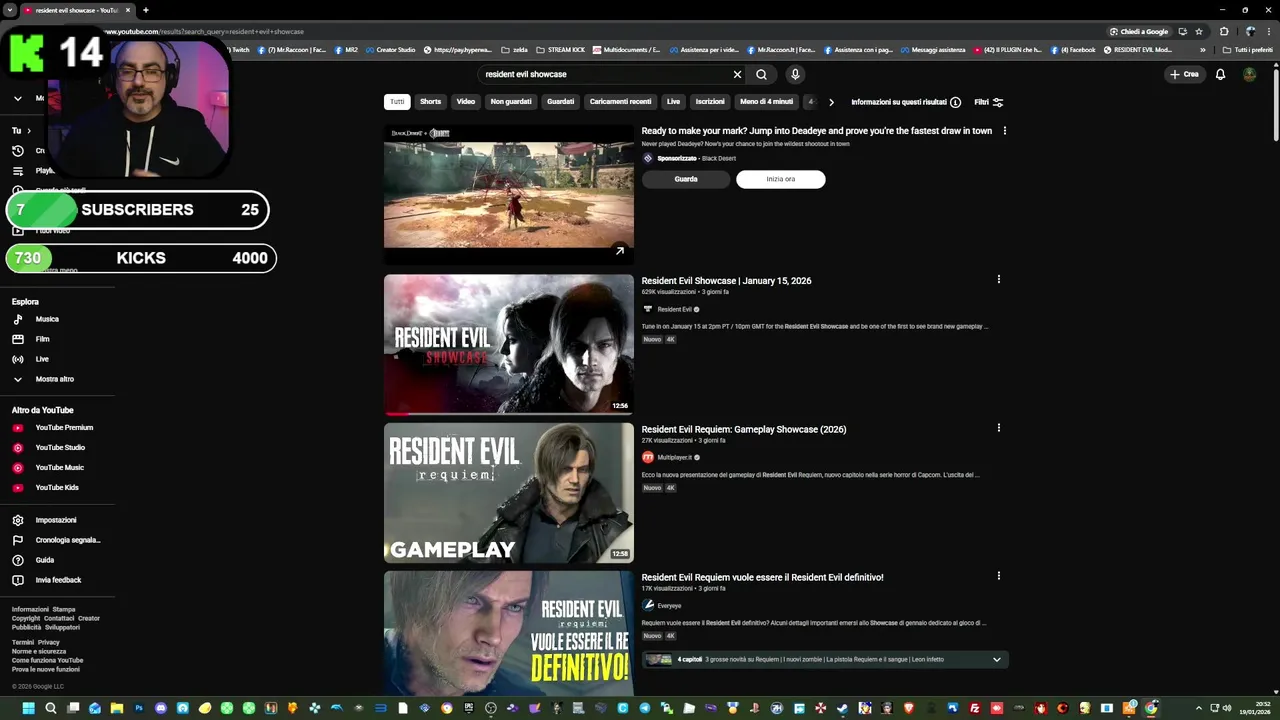1280x720 pixels.
Task: Open FileZilla from the taskbar
Action: click(975, 708)
